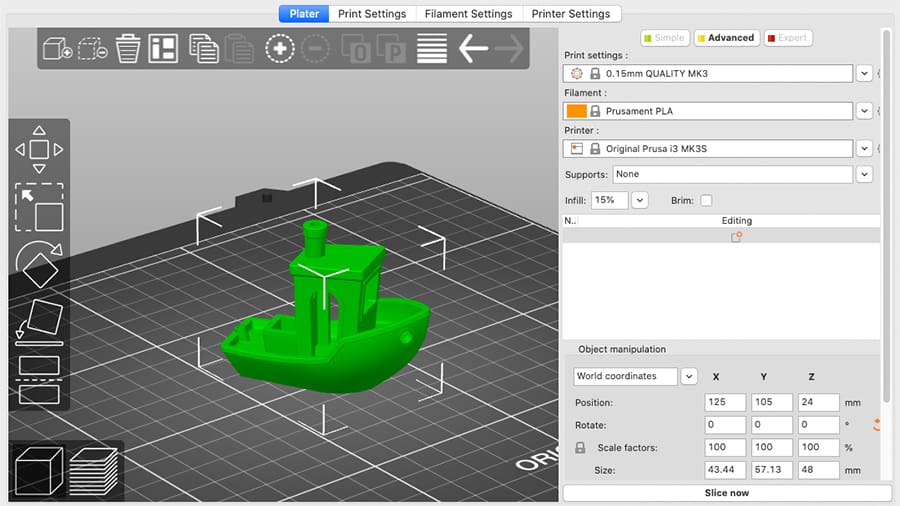Click the Infill 15% field
The height and width of the screenshot is (506, 900).
610,200
